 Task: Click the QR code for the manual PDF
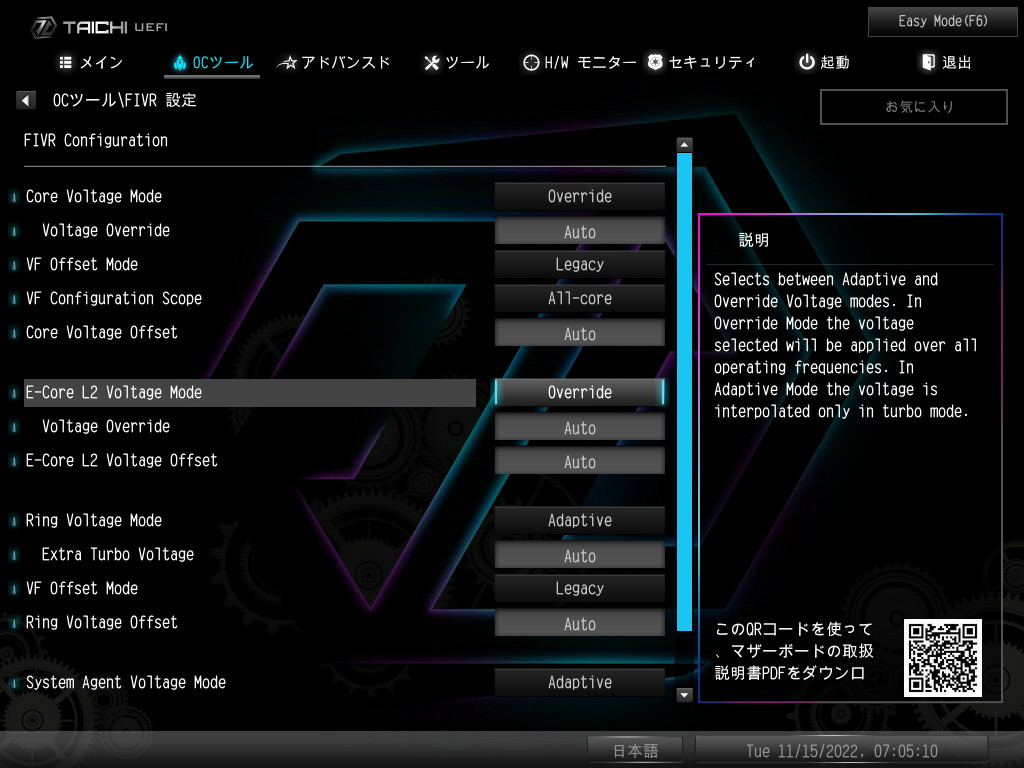[942, 658]
